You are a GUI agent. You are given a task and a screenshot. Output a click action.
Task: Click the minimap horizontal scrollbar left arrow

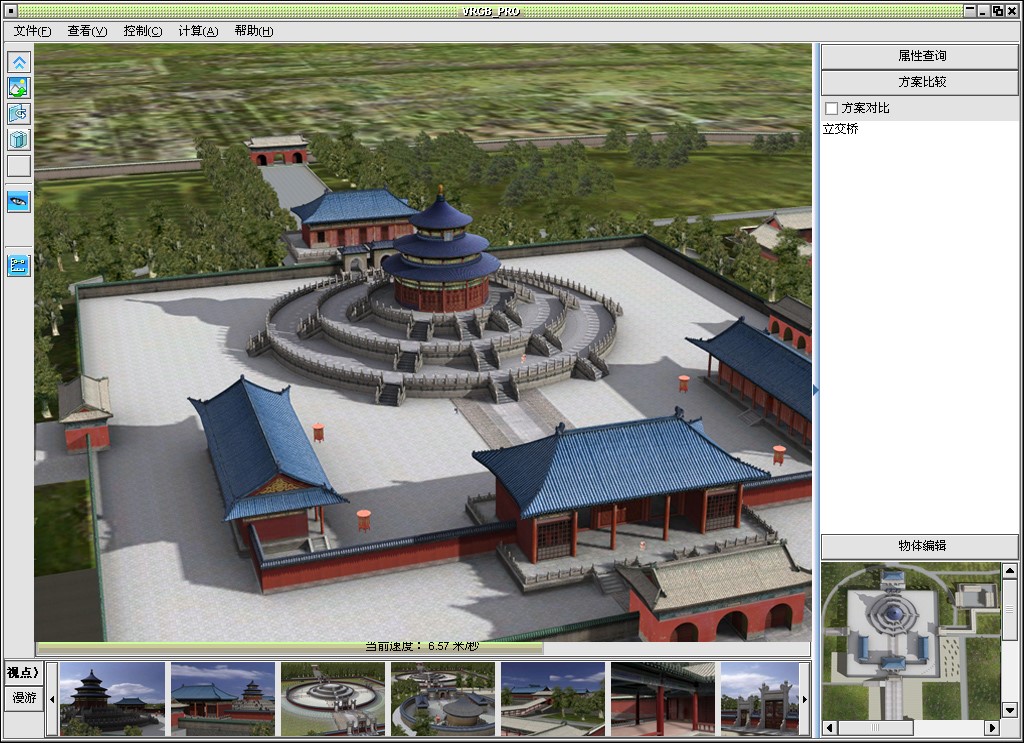830,727
